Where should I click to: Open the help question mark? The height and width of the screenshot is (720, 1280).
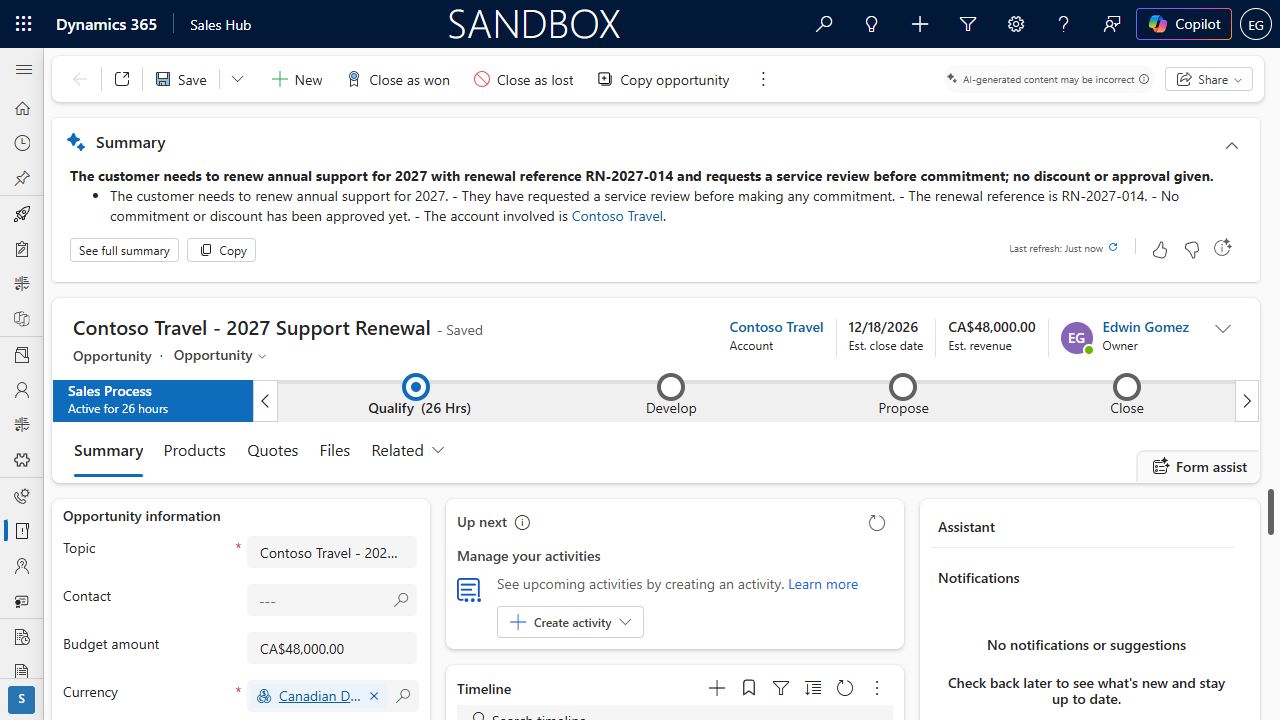1064,24
